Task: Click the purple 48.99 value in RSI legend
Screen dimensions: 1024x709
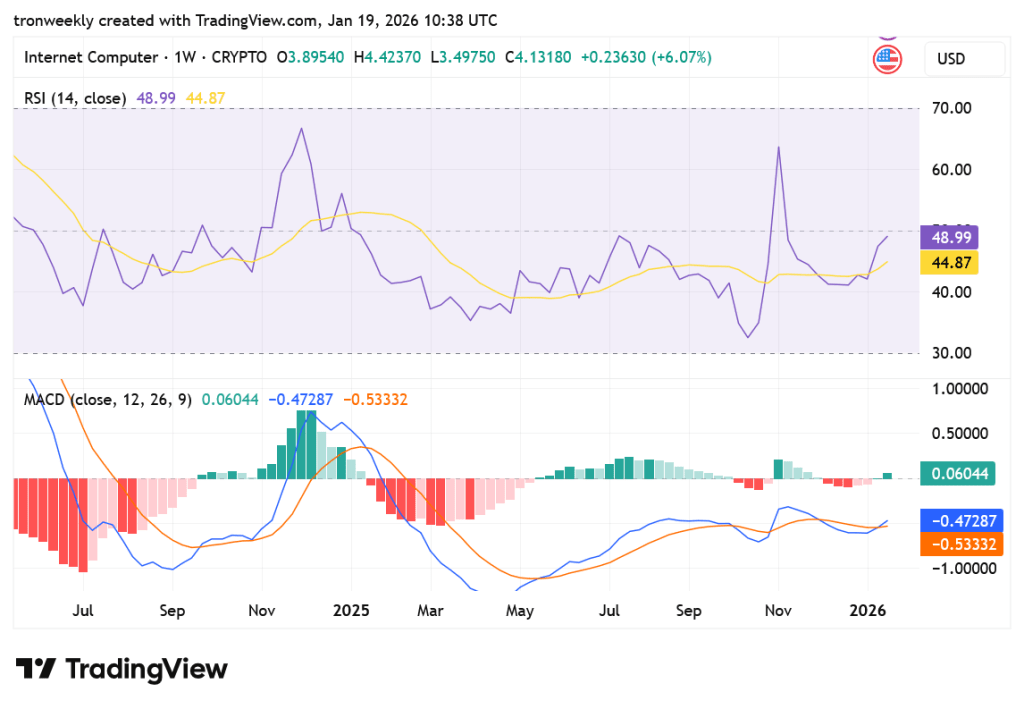Action: [x=156, y=99]
